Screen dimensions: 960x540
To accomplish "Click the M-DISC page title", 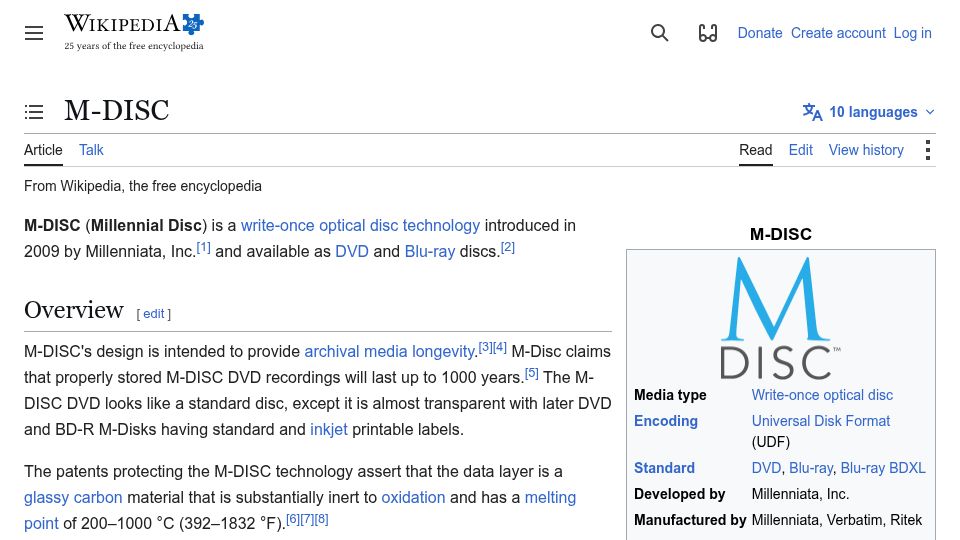I will tap(117, 111).
